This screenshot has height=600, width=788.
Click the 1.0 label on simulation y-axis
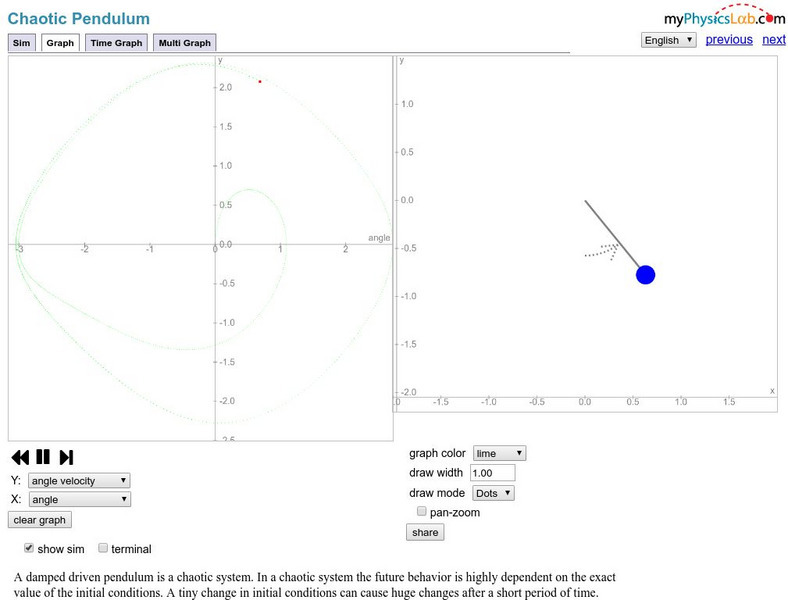[407, 104]
